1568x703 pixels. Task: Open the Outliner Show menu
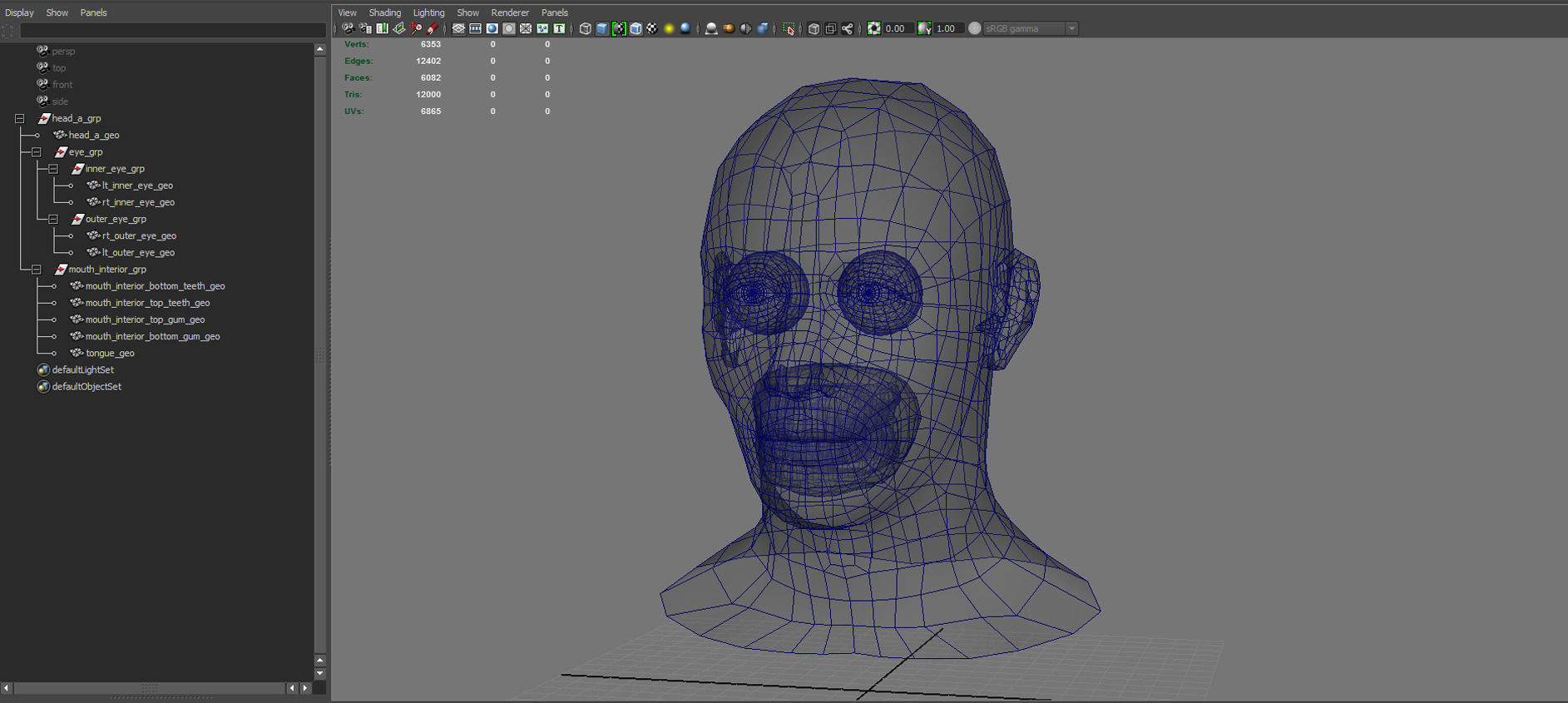(x=57, y=12)
